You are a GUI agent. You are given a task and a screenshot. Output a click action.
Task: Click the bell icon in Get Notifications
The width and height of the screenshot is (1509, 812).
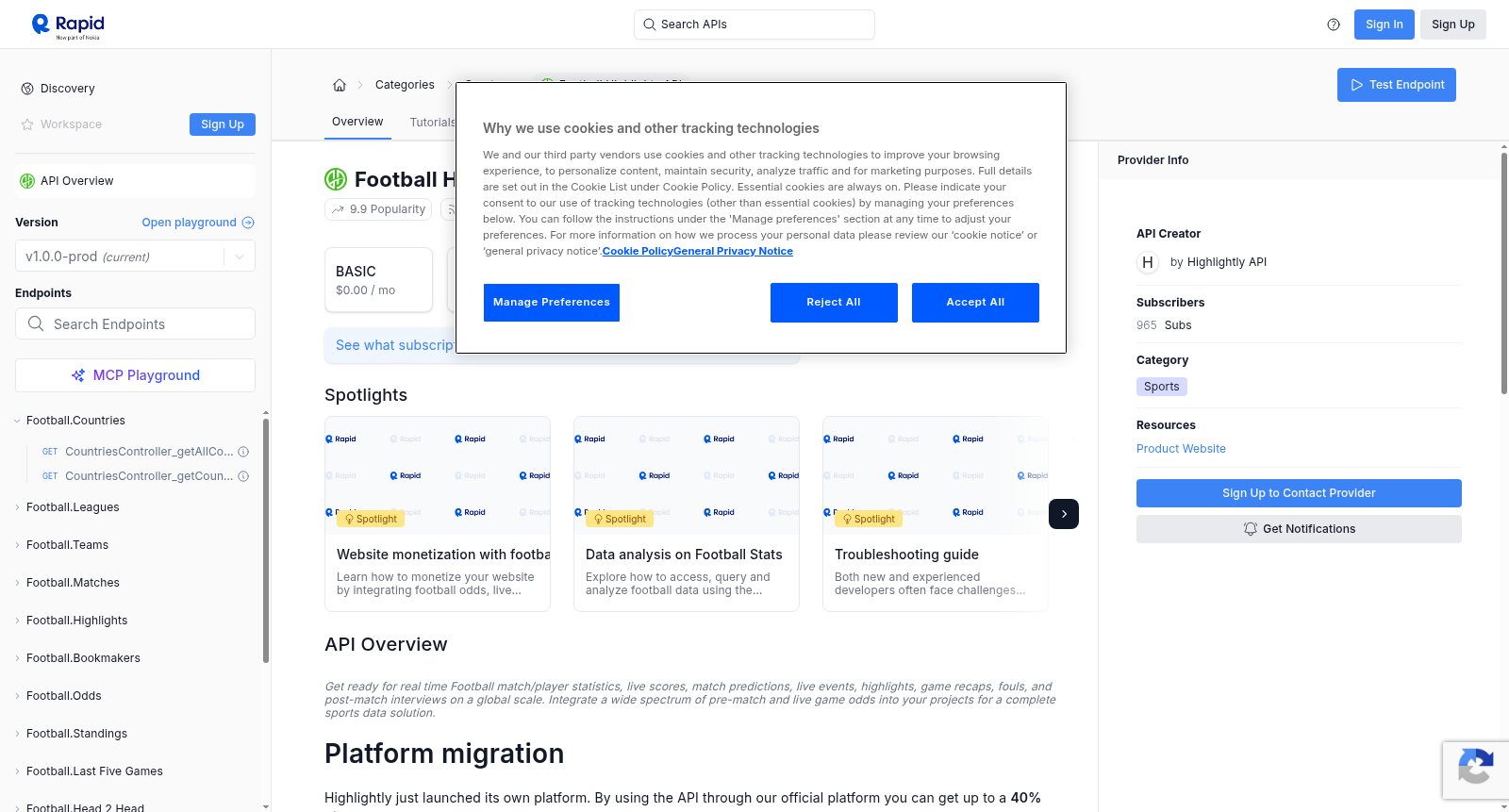1251,529
